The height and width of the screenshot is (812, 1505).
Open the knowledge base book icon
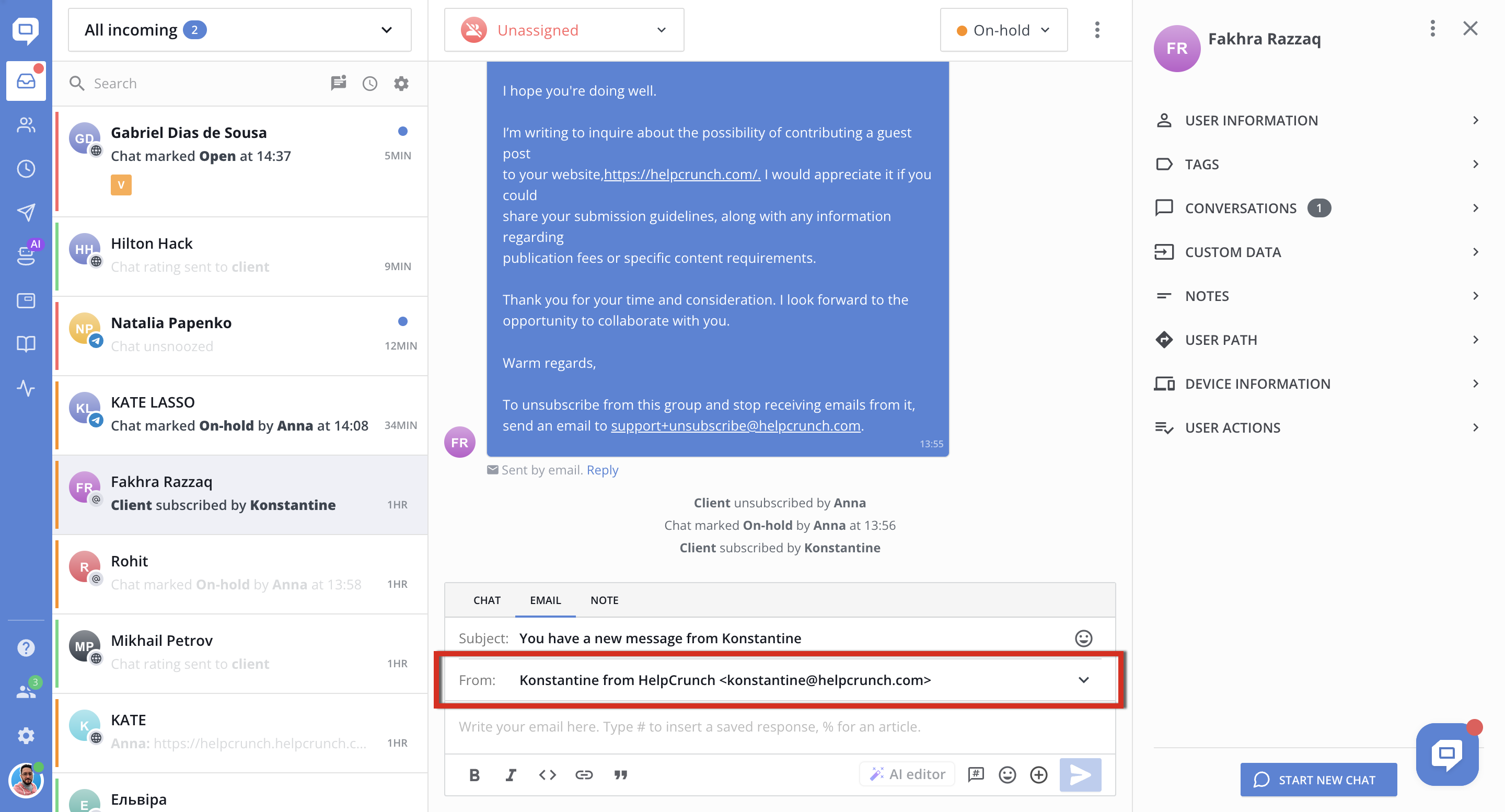tap(26, 343)
